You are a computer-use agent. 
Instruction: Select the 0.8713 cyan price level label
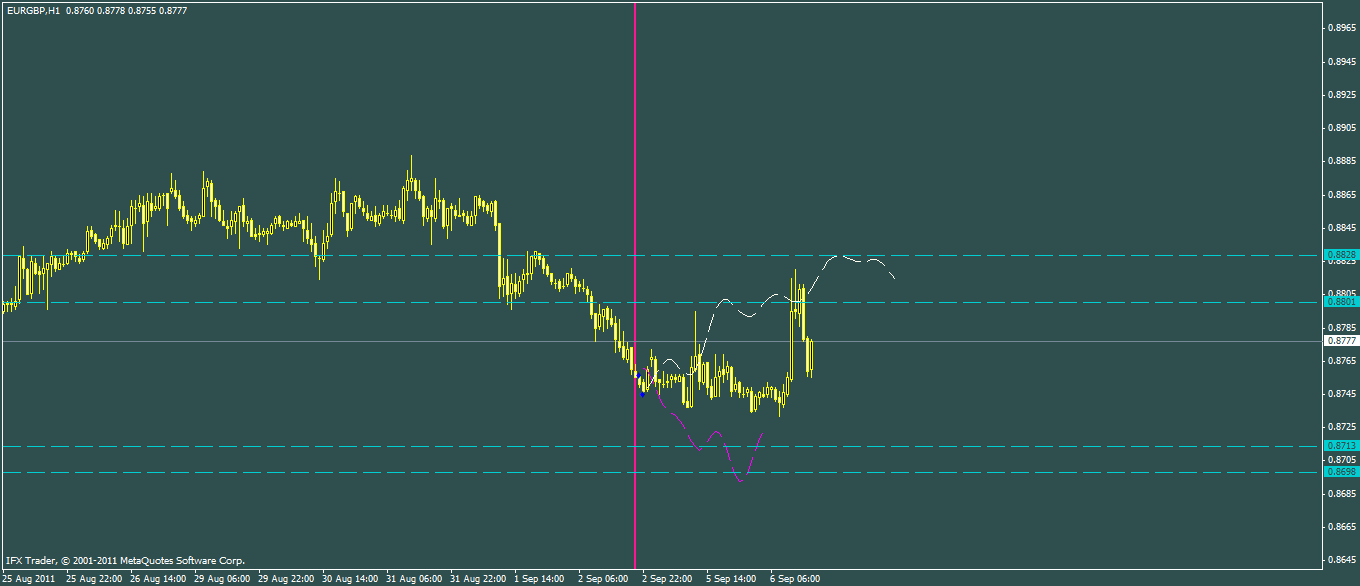(1340, 445)
